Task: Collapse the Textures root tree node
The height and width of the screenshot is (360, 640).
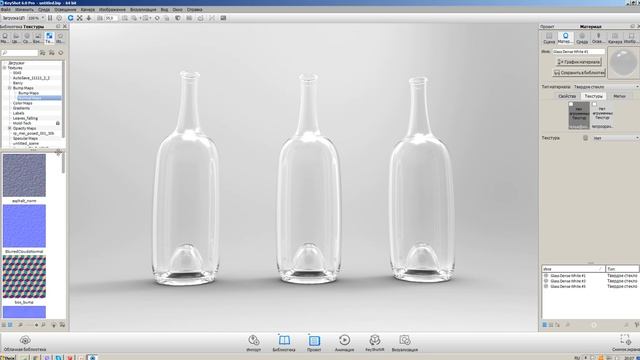Action: tap(5, 68)
